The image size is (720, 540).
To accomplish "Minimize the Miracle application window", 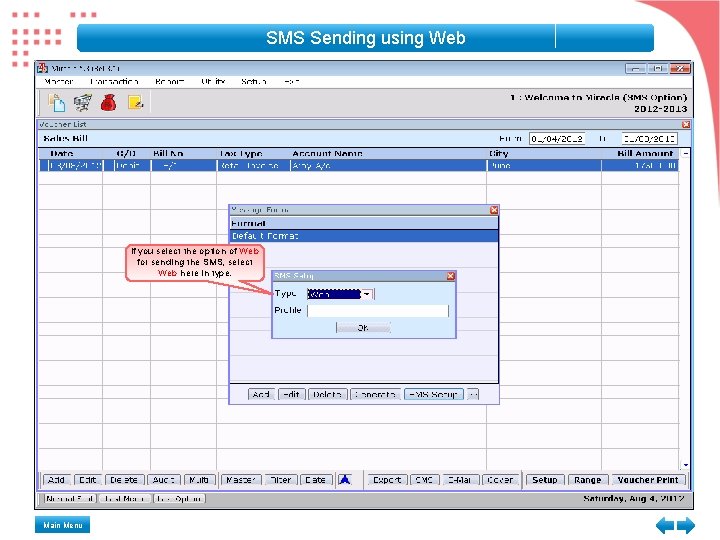I will click(636, 68).
